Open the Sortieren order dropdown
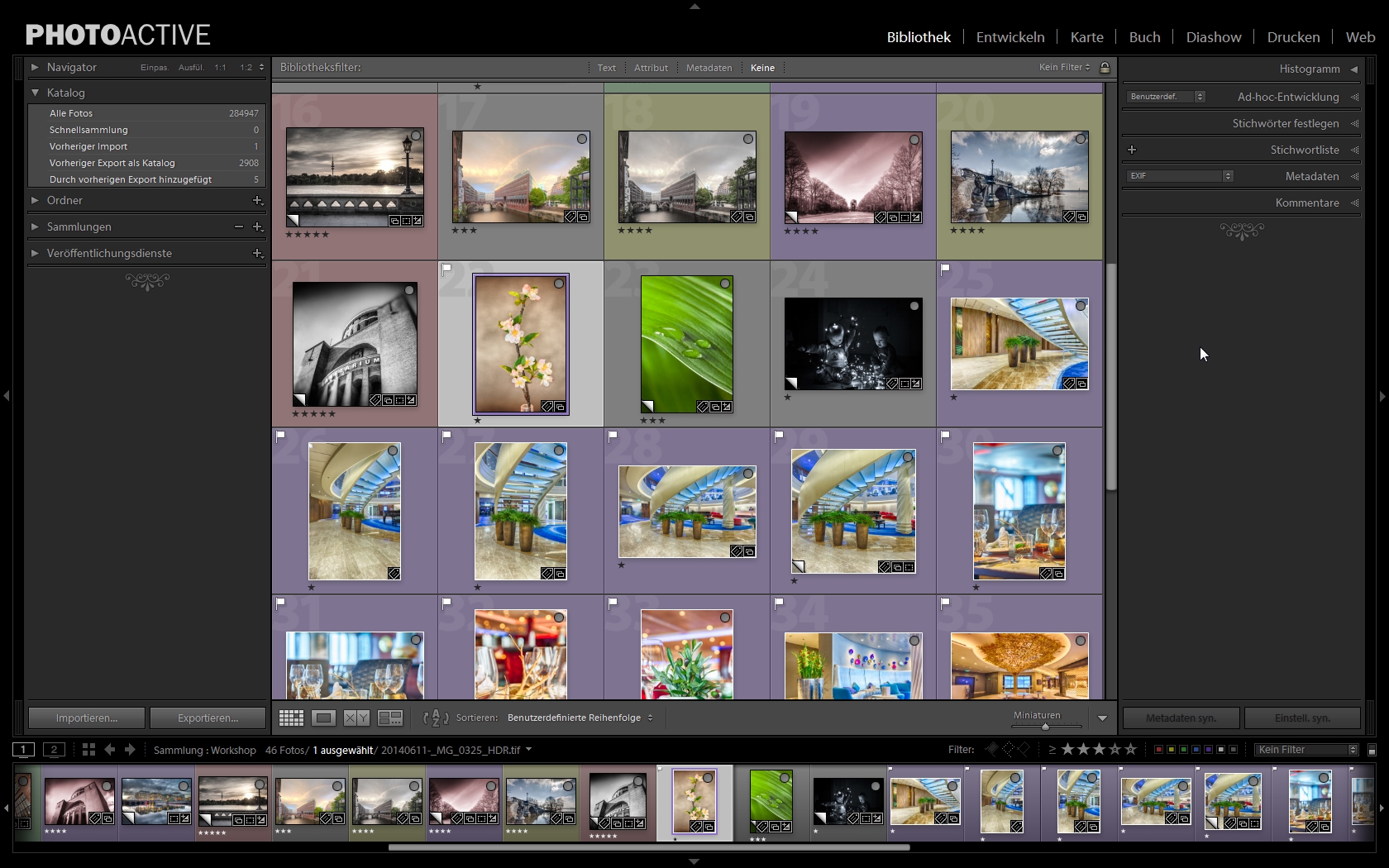 tap(580, 718)
